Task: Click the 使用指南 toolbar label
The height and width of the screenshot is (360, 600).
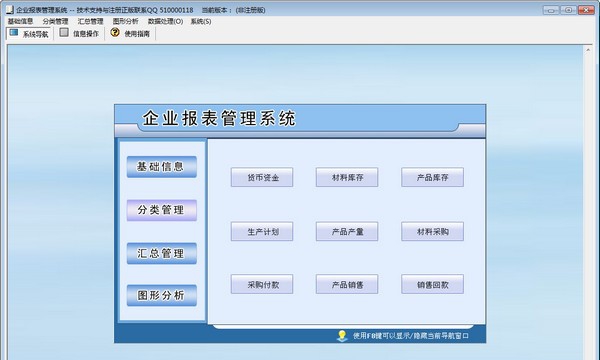Action: click(137, 34)
